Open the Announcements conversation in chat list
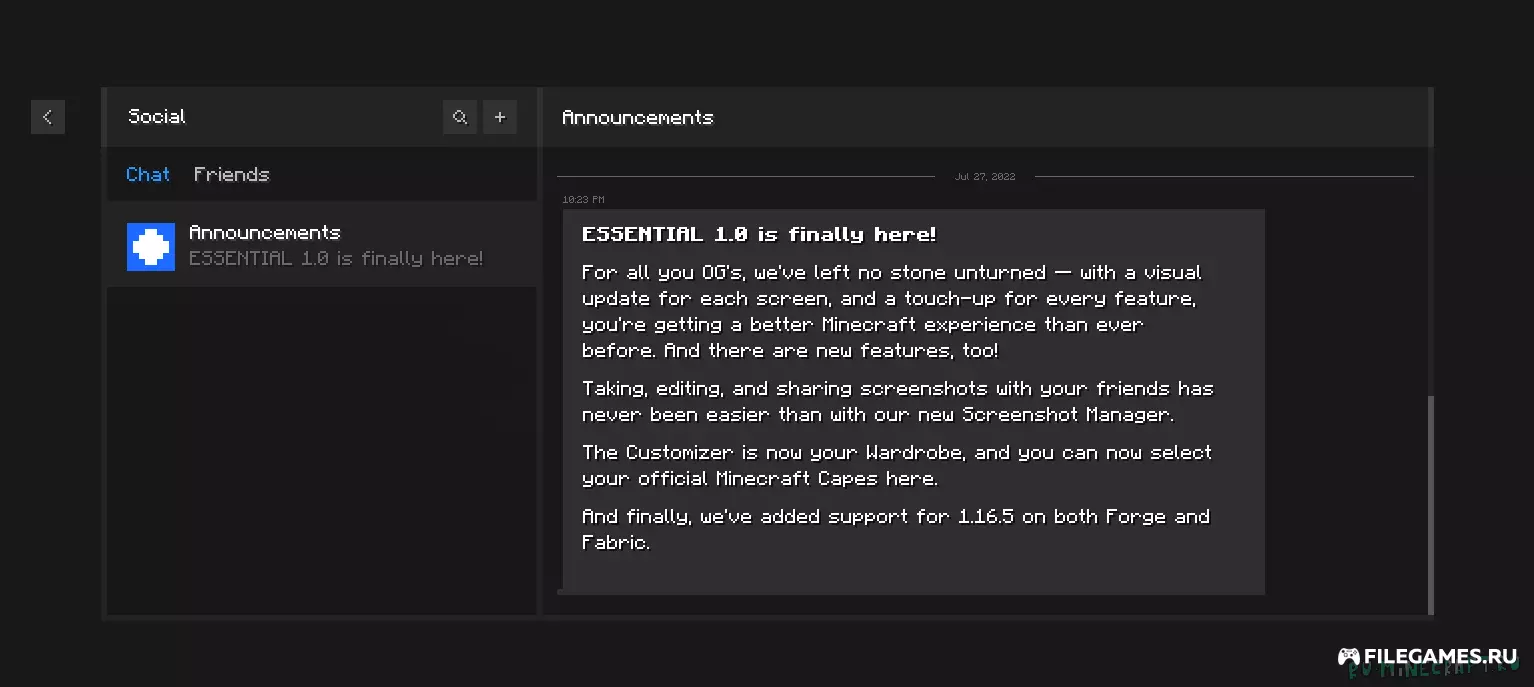 tap(265, 233)
